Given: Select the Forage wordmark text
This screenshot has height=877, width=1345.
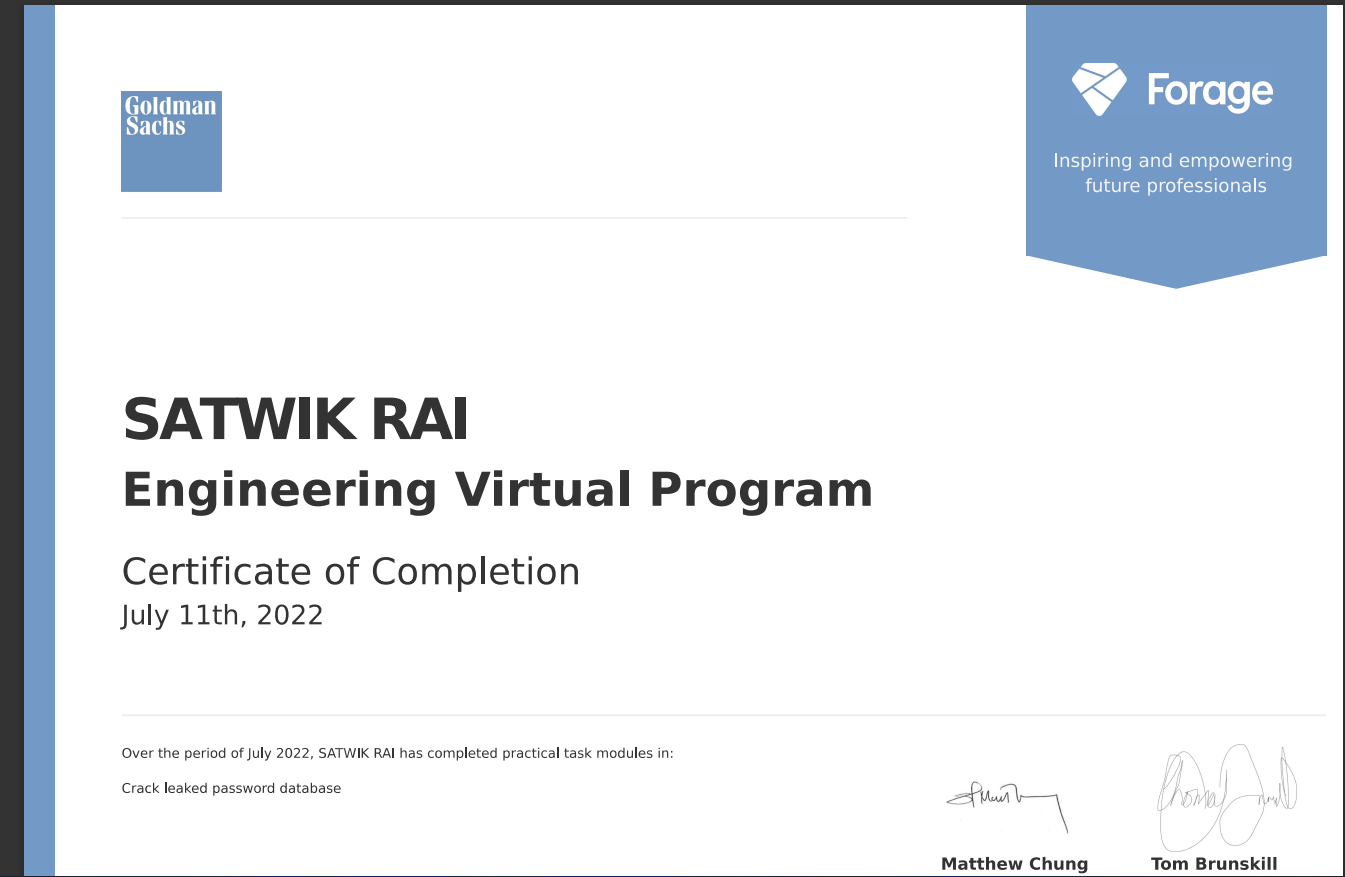Looking at the screenshot, I should pyautogui.click(x=1210, y=92).
